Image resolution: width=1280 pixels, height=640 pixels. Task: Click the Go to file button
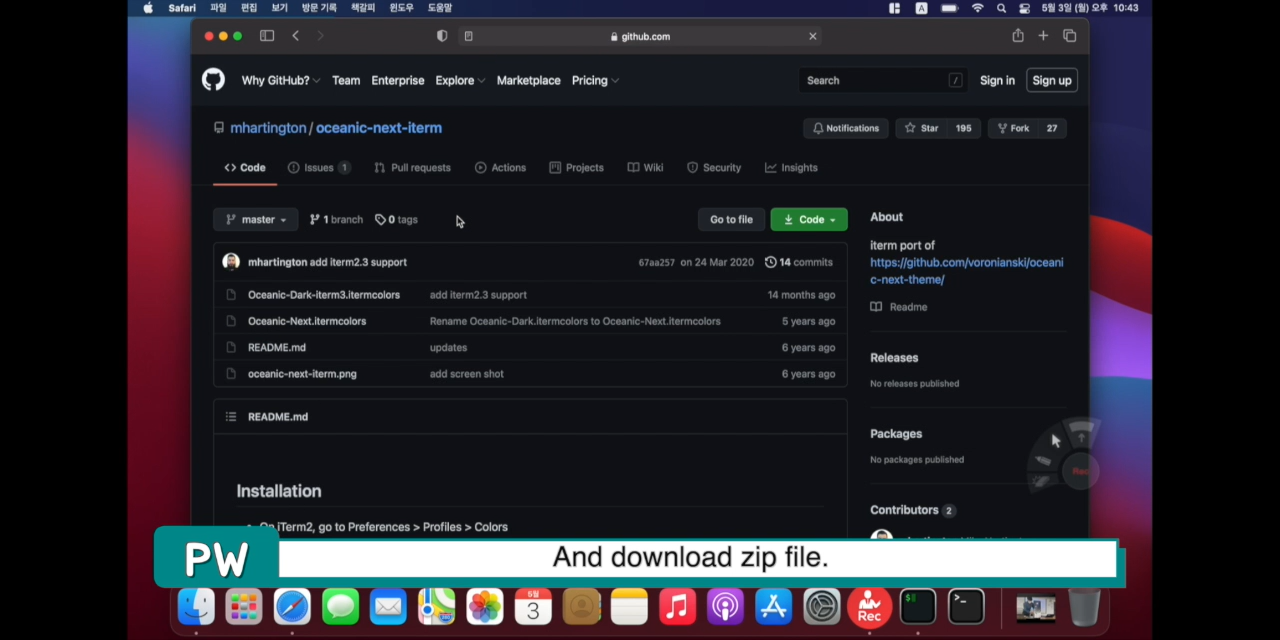(x=731, y=220)
